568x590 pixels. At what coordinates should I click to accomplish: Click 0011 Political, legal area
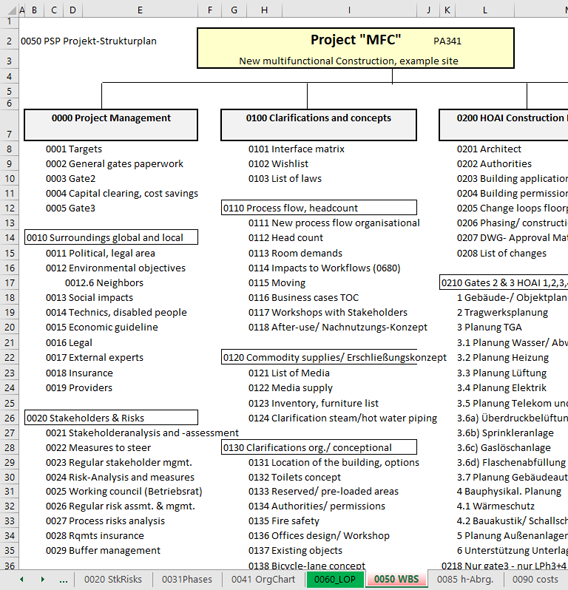(x=100, y=253)
